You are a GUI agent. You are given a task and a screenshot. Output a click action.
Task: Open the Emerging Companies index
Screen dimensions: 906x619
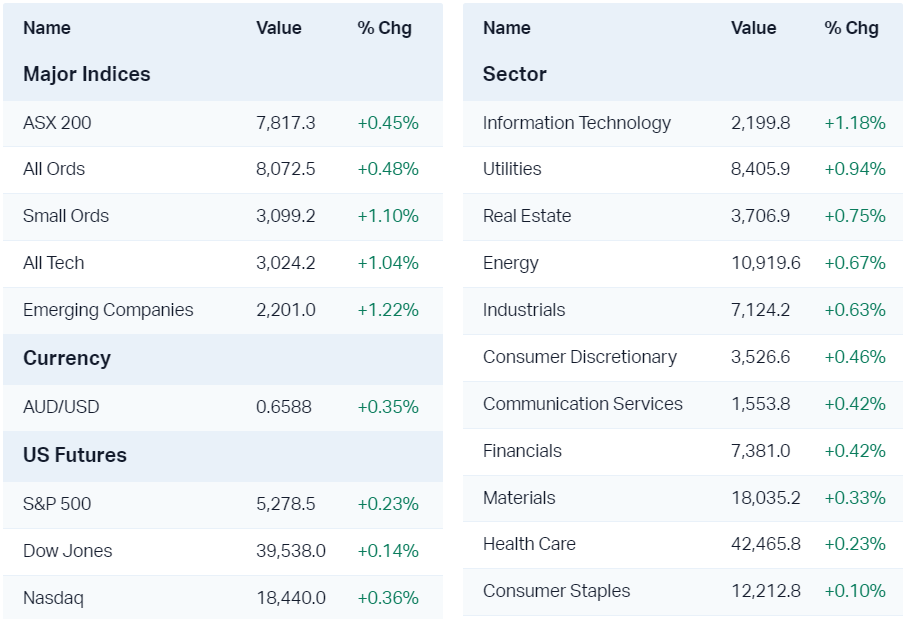pos(108,310)
